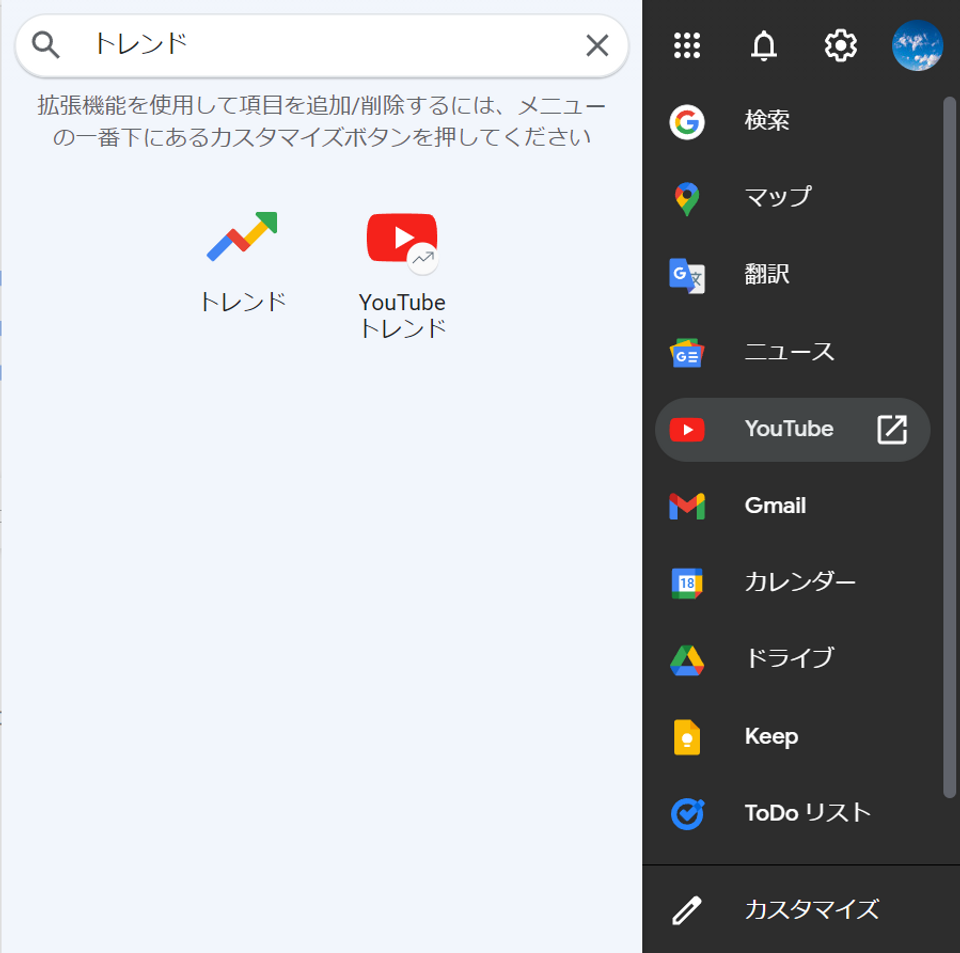
Task: Open the account profile avatar
Action: coord(917,45)
